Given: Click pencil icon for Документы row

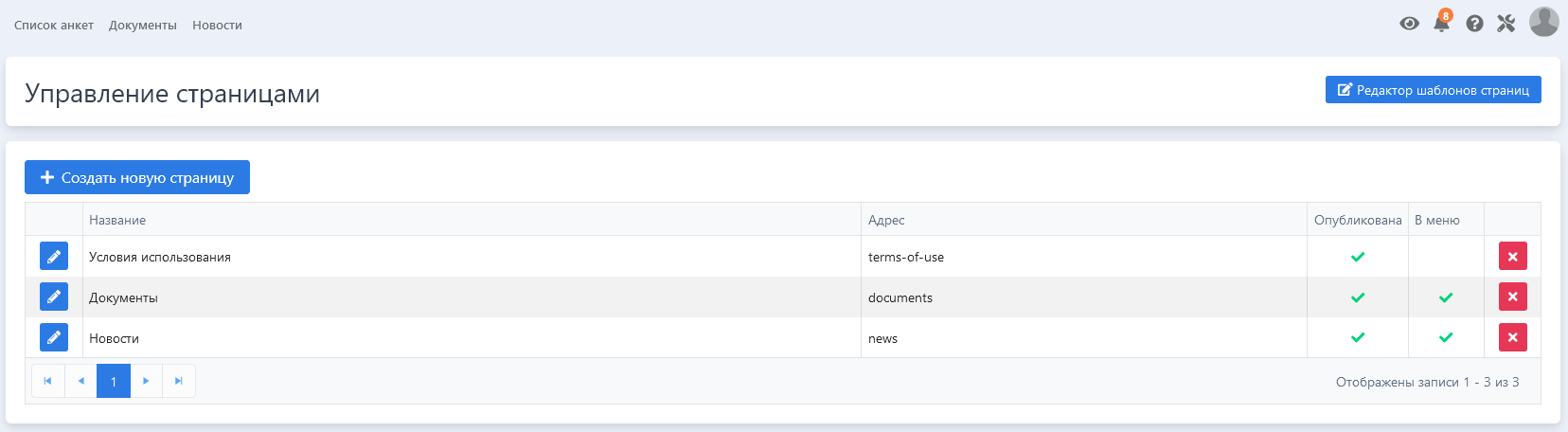Looking at the screenshot, I should 54,297.
